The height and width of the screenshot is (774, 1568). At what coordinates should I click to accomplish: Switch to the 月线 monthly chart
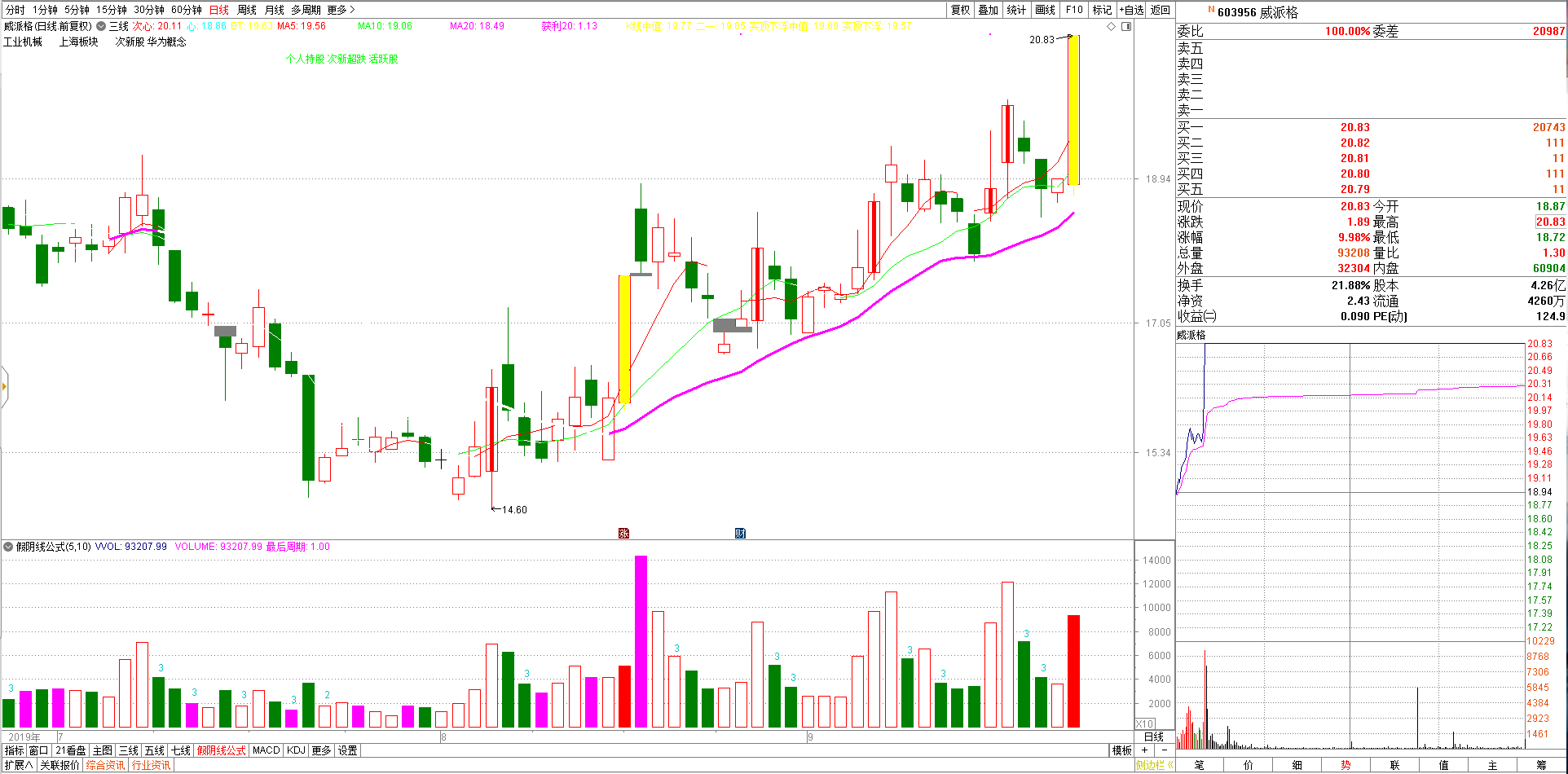275,10
